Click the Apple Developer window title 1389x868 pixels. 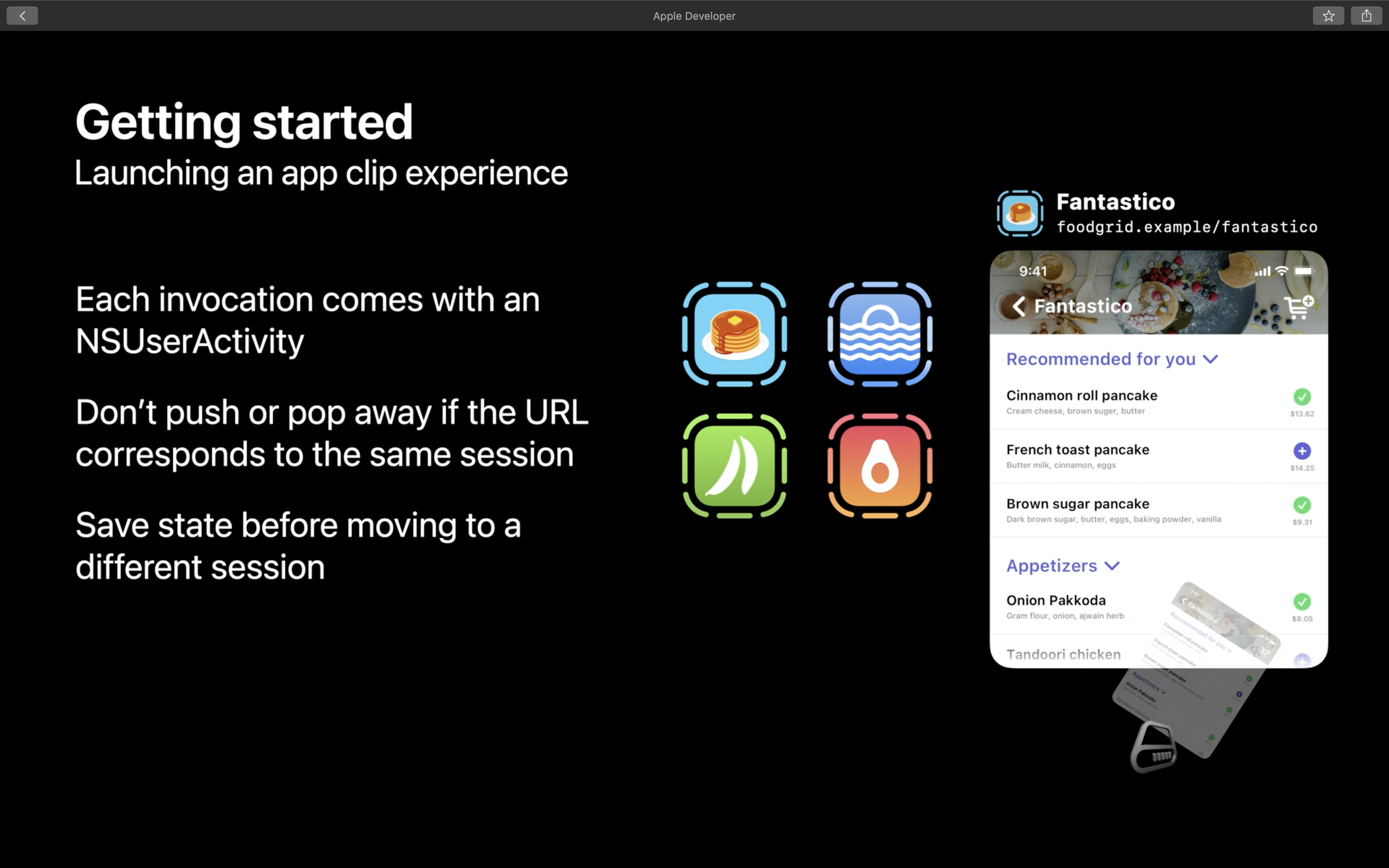pyautogui.click(x=694, y=16)
